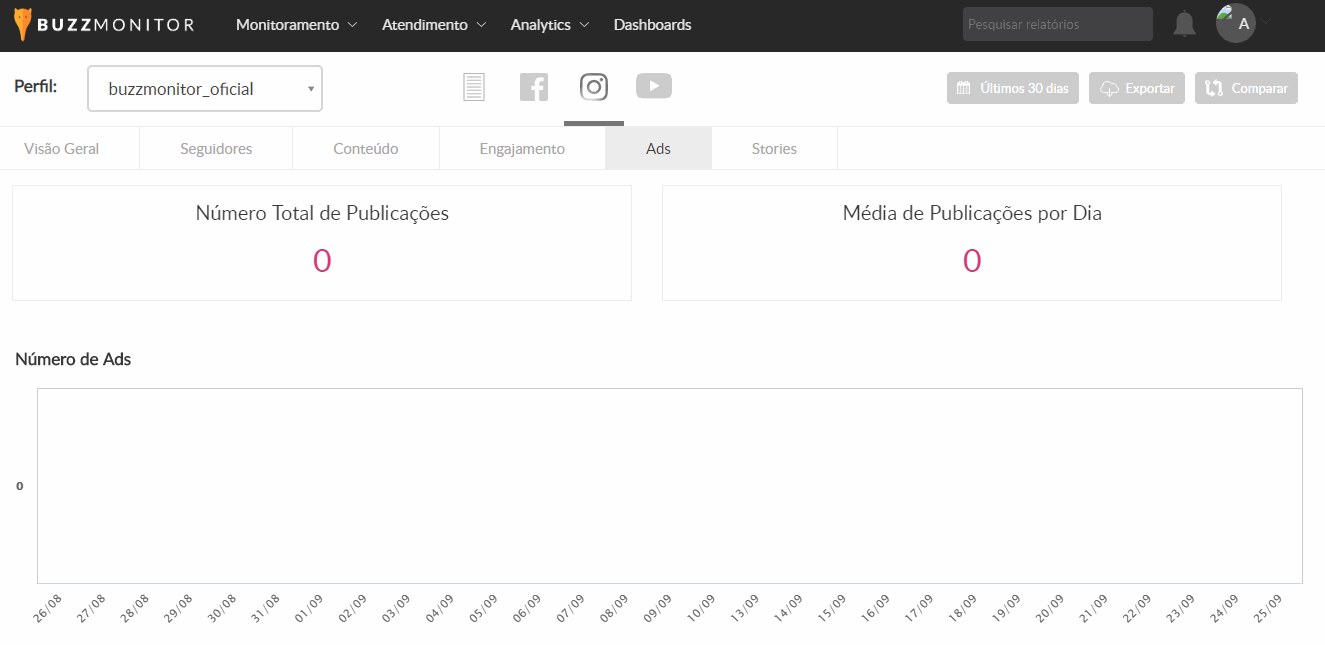Open the Stories tab
The image size is (1325, 645).
(x=774, y=149)
